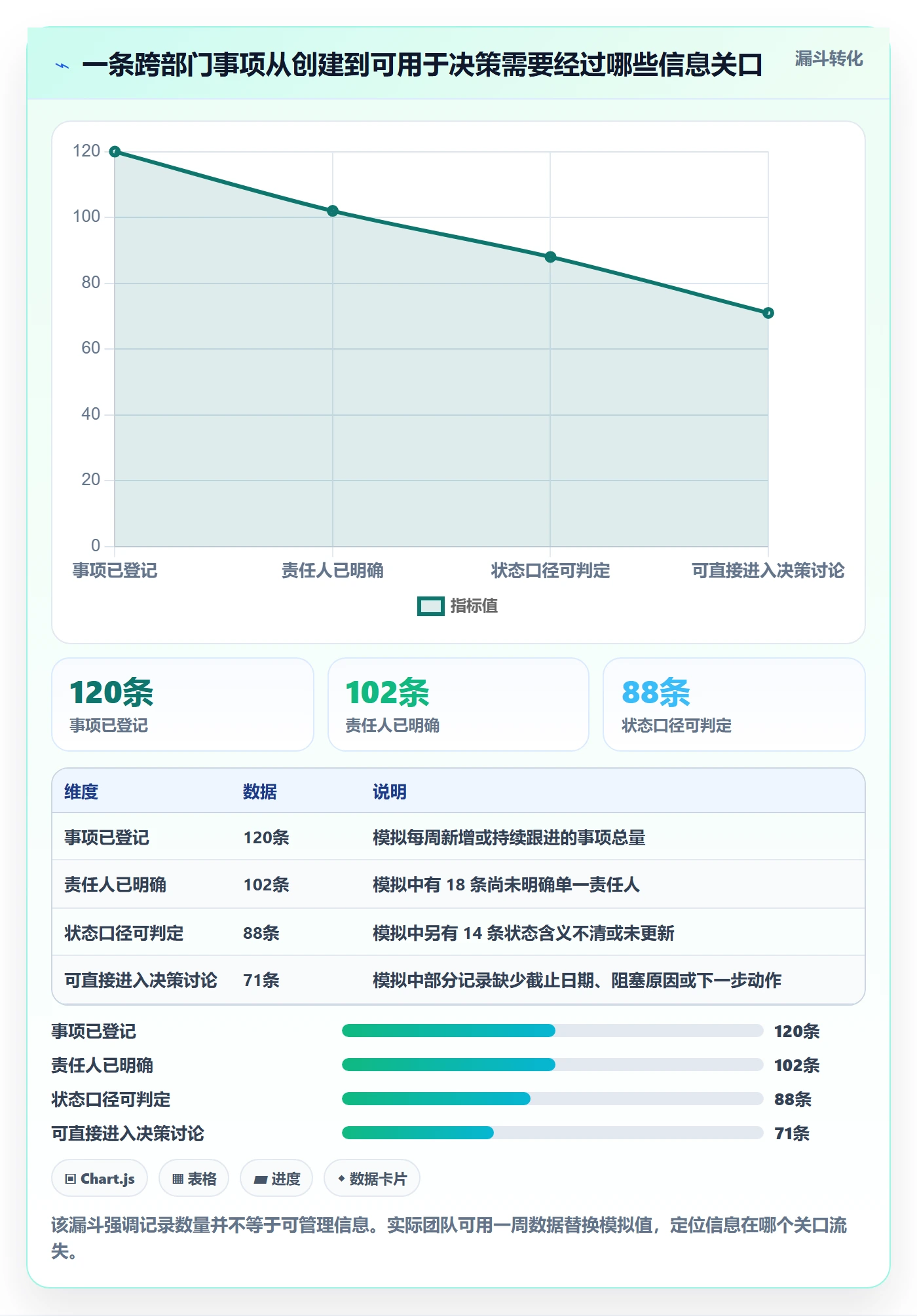
Task: Click the progress bar for 状态口径可判定
Action: point(552,1099)
